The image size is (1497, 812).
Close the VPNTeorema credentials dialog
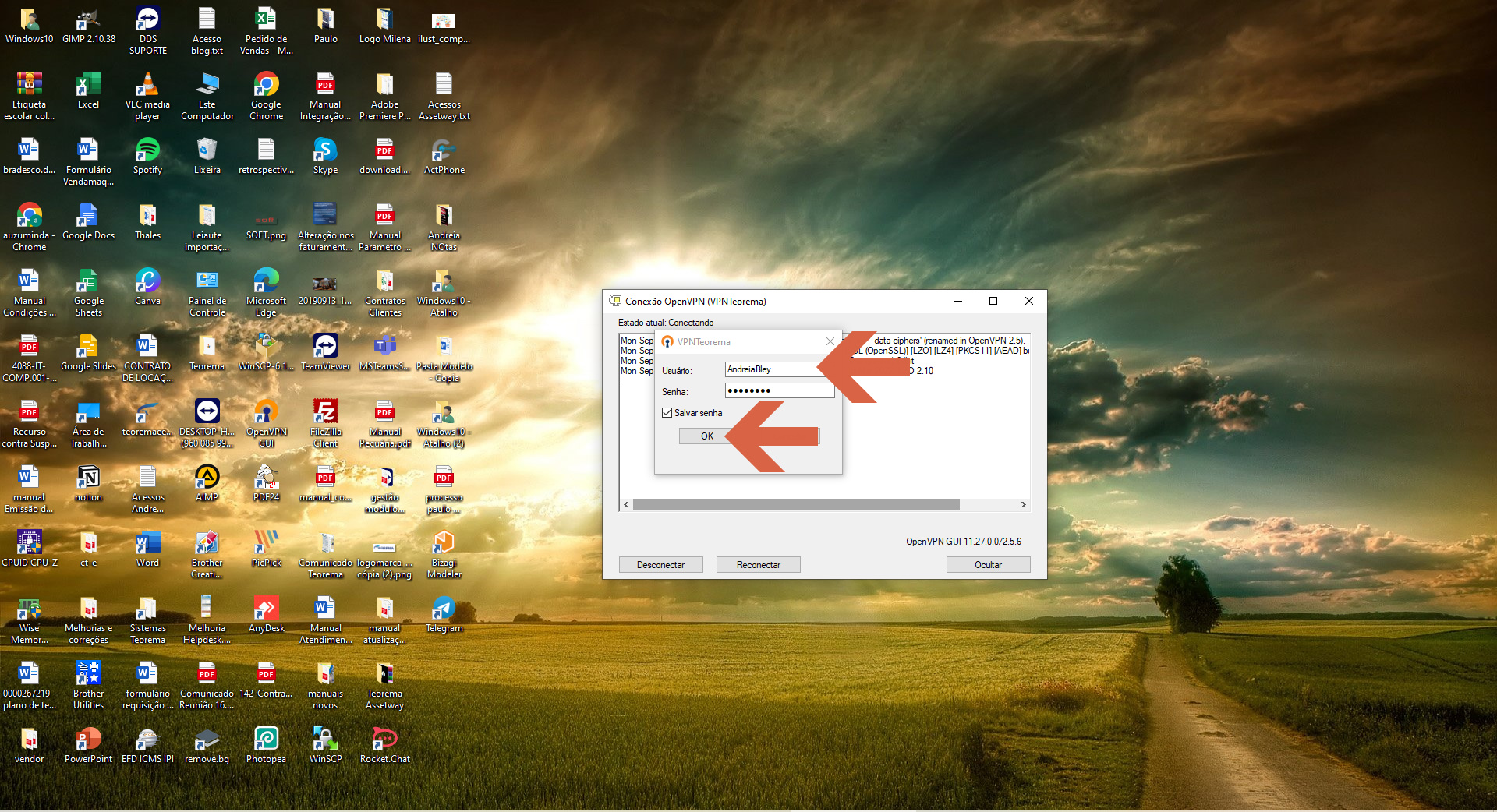830,341
